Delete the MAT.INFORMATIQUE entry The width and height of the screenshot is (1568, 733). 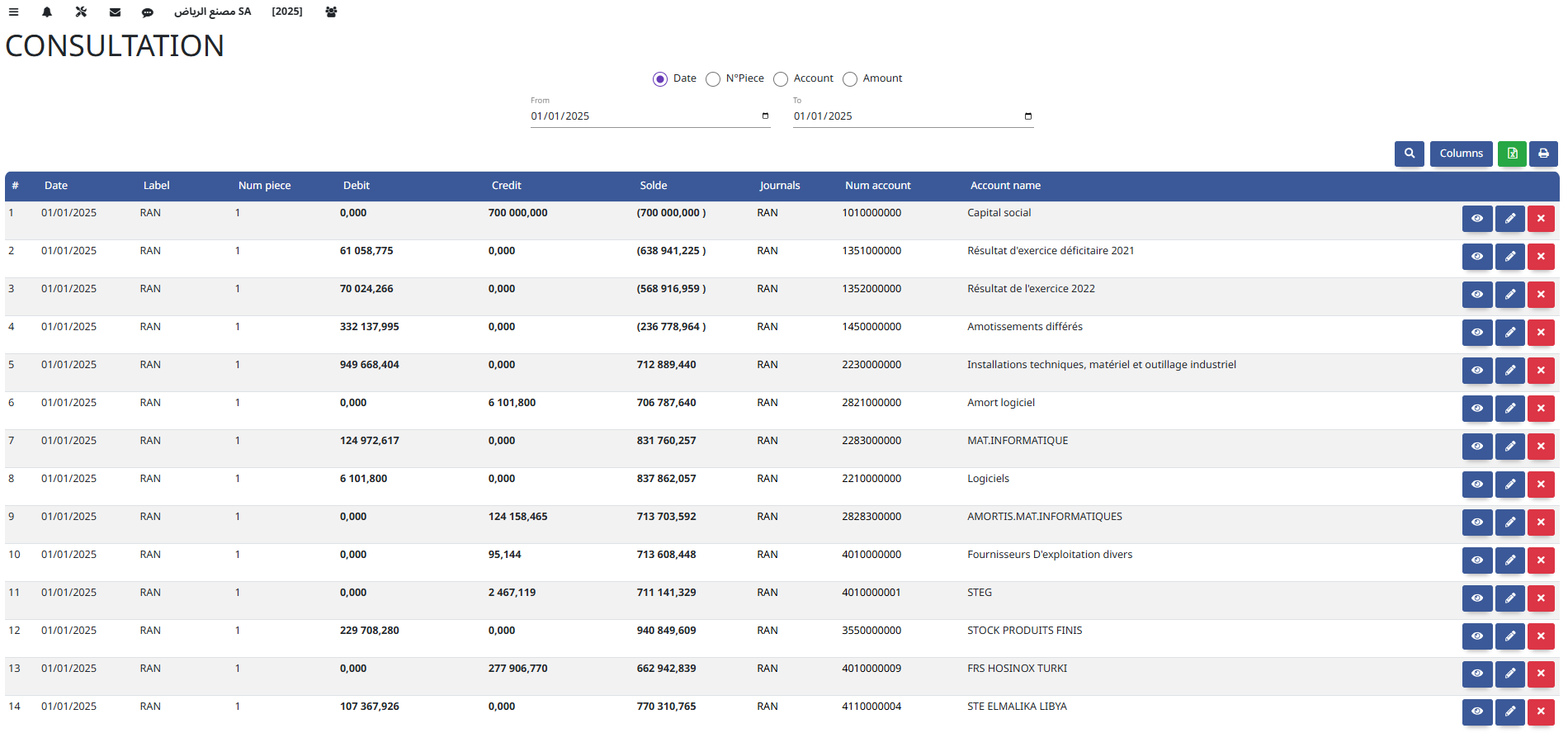(1541, 447)
